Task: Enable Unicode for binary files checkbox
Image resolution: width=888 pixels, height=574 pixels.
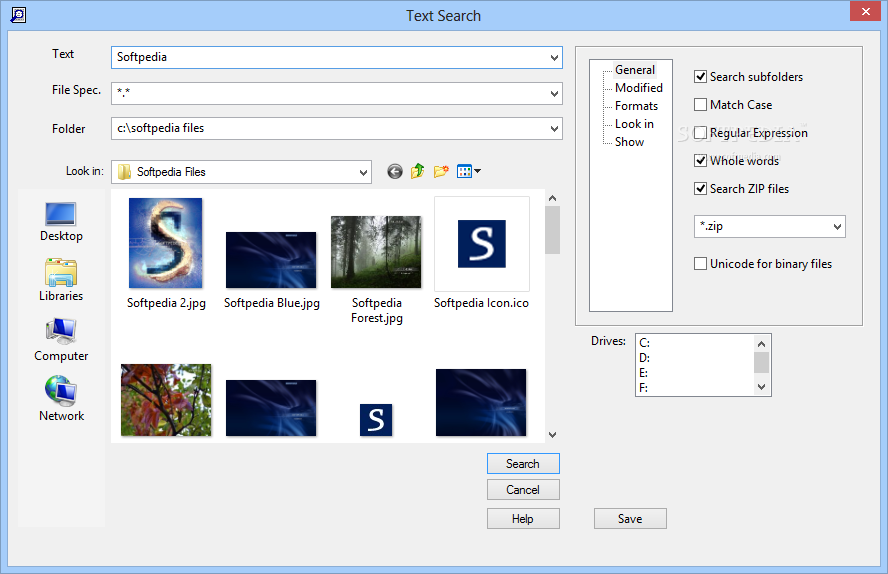Action: tap(701, 264)
